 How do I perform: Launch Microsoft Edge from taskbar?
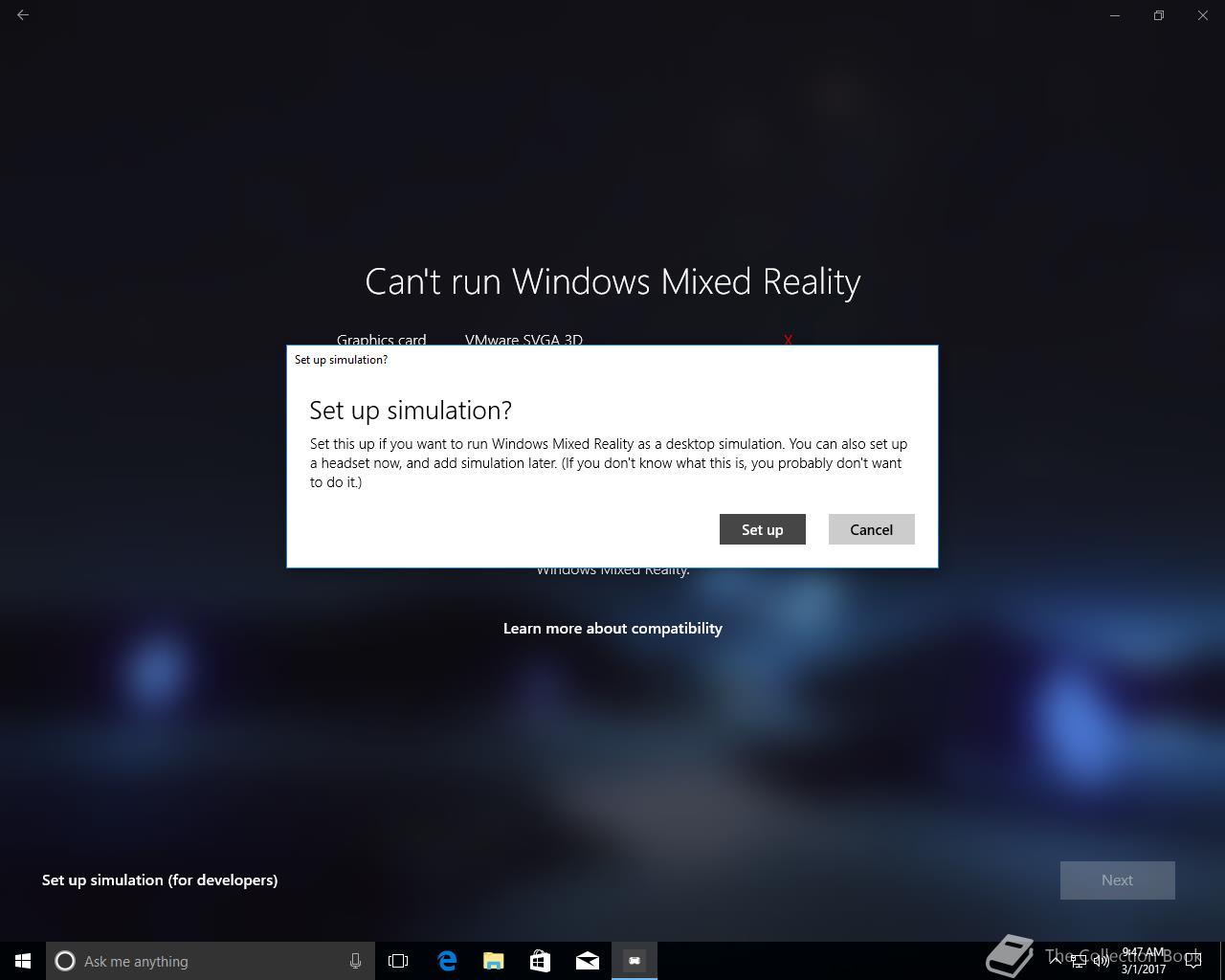click(x=447, y=961)
